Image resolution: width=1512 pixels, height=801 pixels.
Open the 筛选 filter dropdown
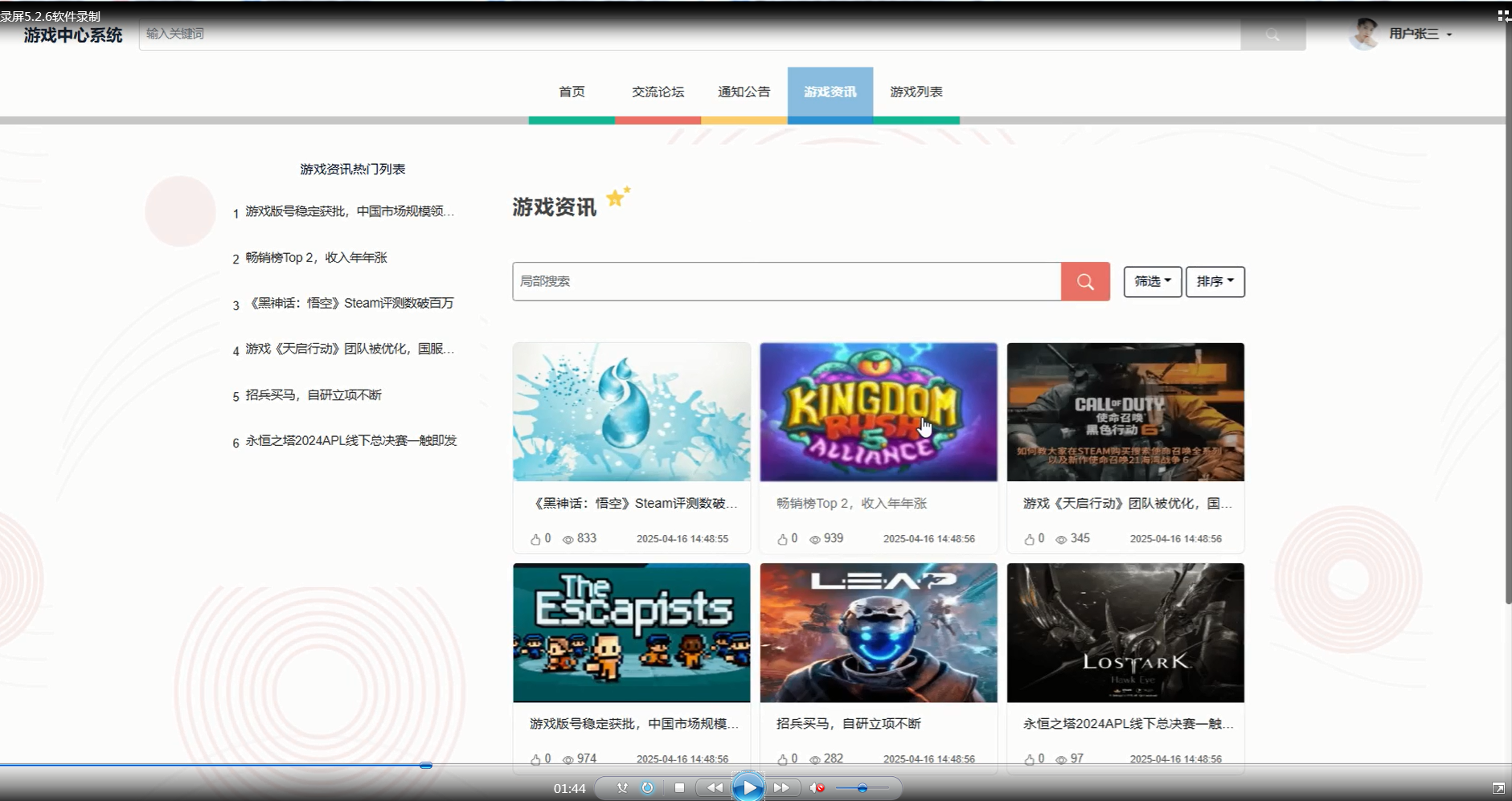[x=1152, y=281]
